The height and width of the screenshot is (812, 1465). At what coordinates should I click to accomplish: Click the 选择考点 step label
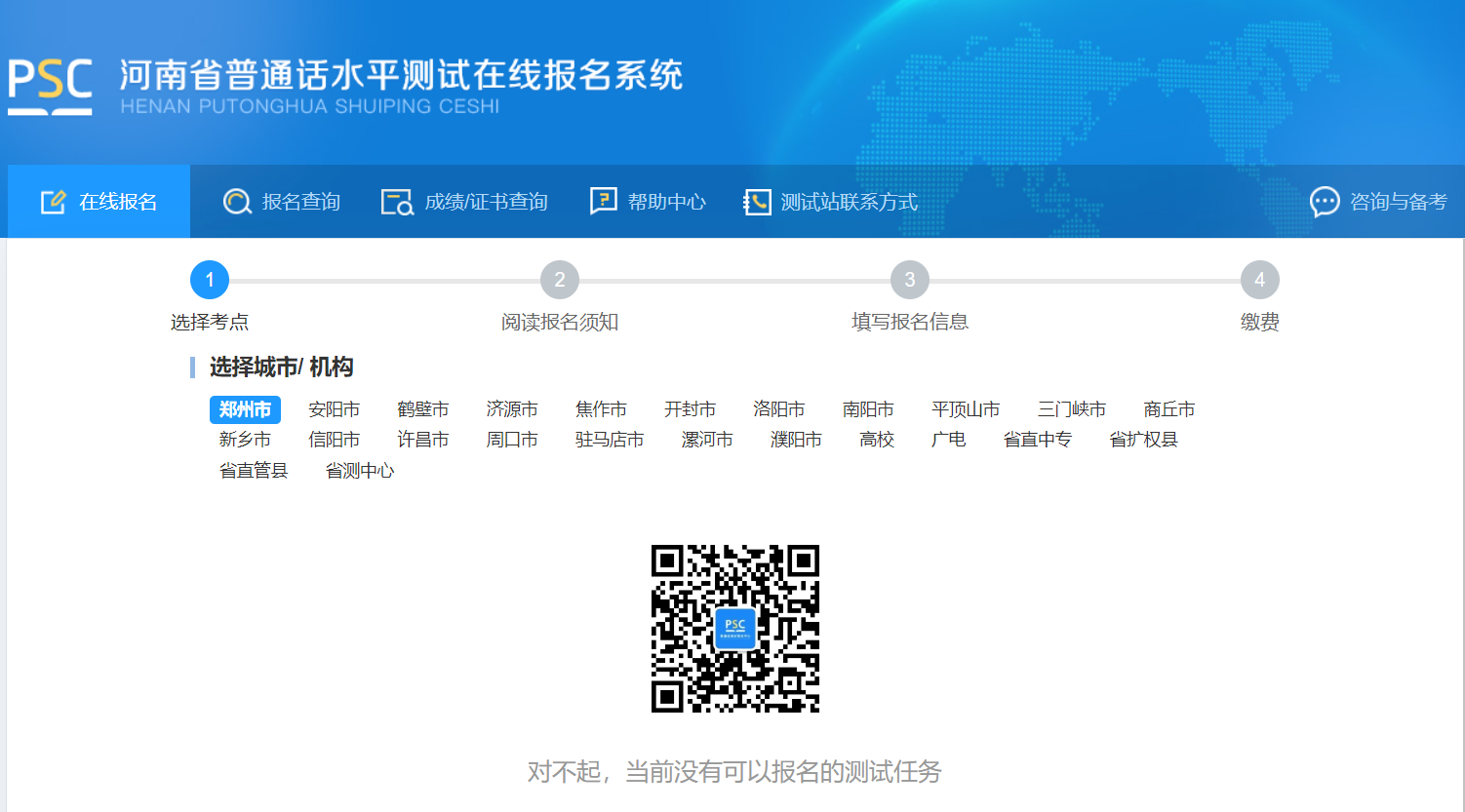(x=210, y=322)
